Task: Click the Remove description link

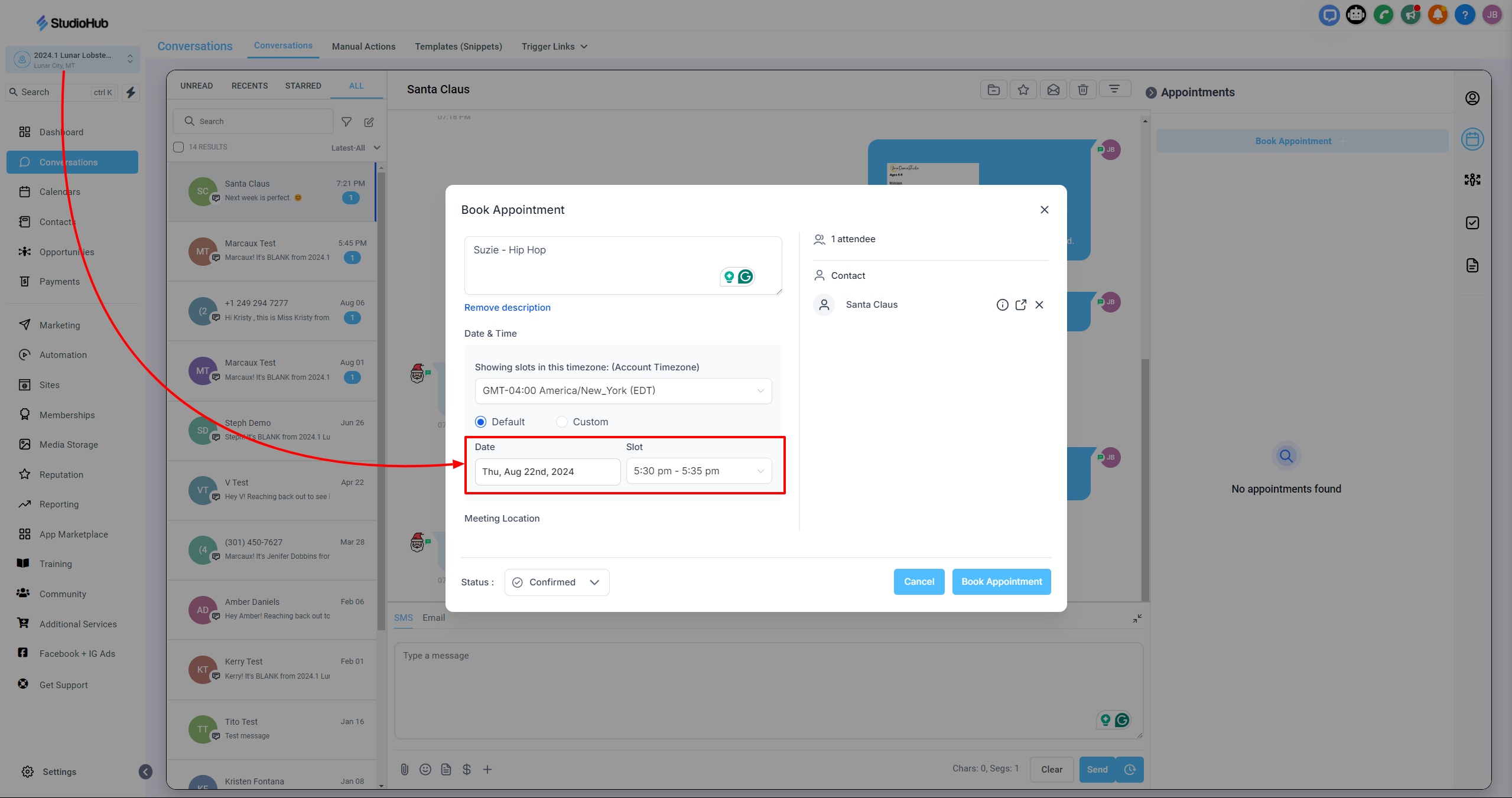Action: [x=507, y=307]
